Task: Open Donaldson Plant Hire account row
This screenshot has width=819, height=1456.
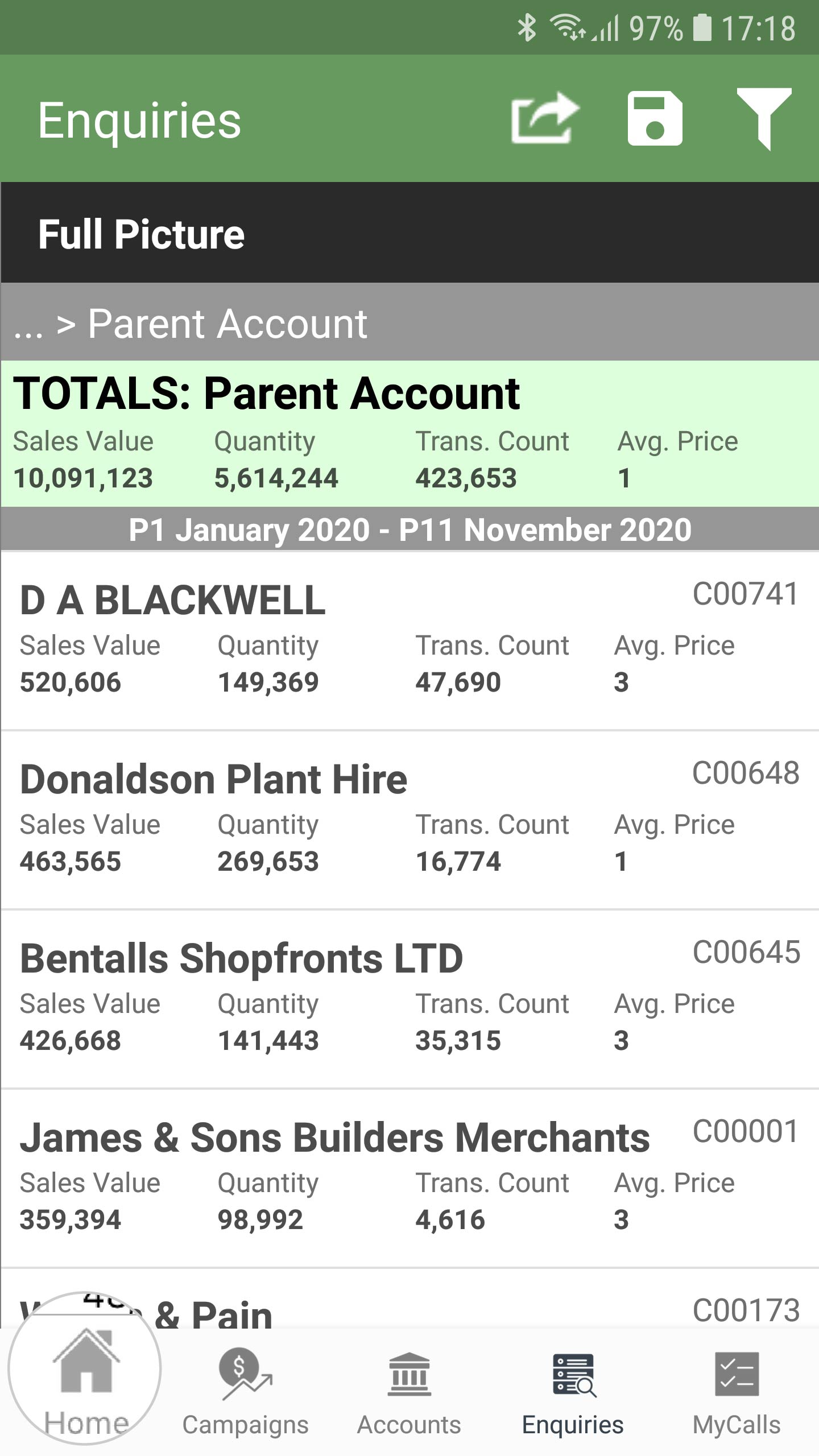Action: [x=409, y=820]
